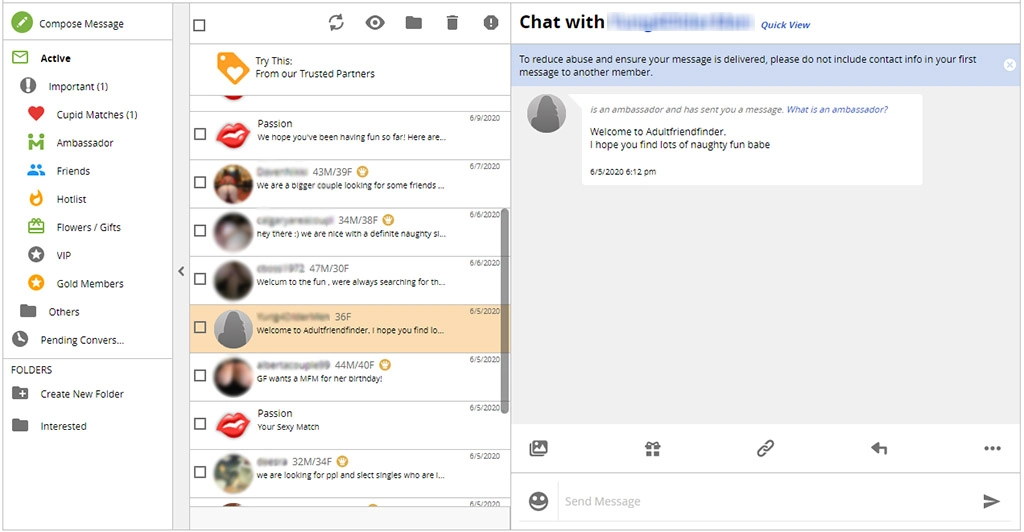Image resolution: width=1024 pixels, height=532 pixels.
Task: Move selected messages to folder icon
Action: (413, 23)
